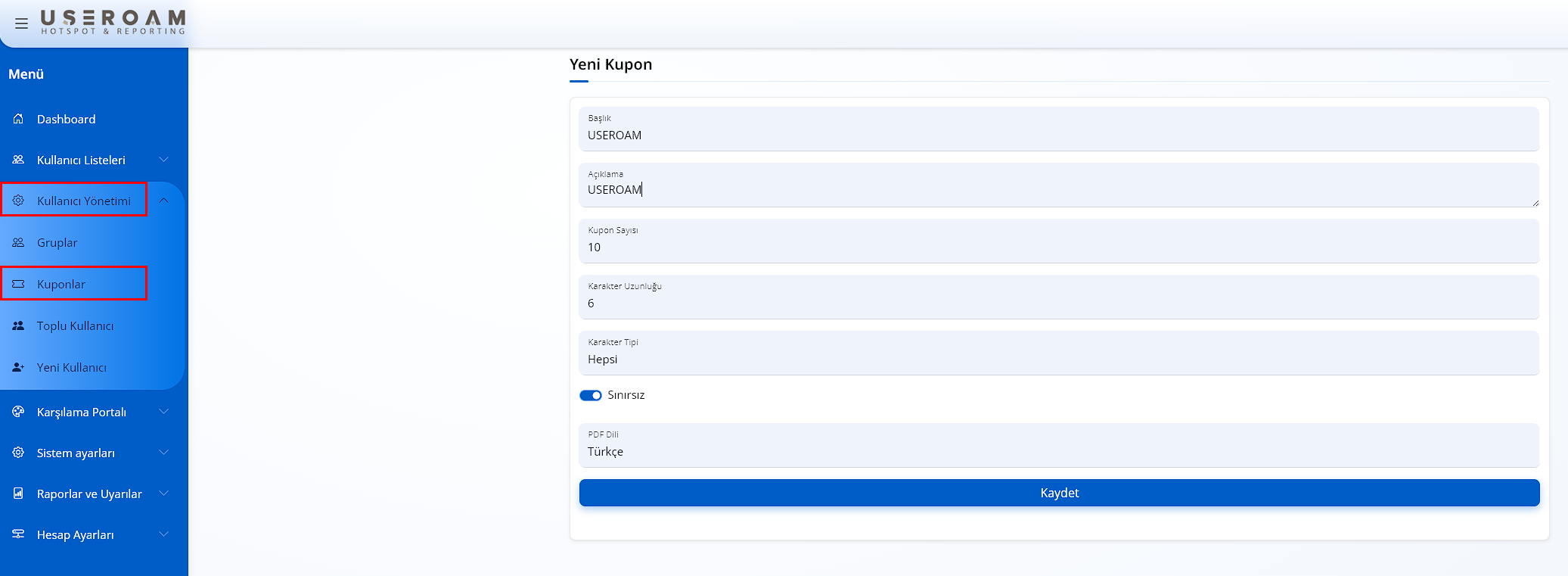Click the Kupon Sayısı field
This screenshot has width=1568, height=576.
(x=1058, y=247)
